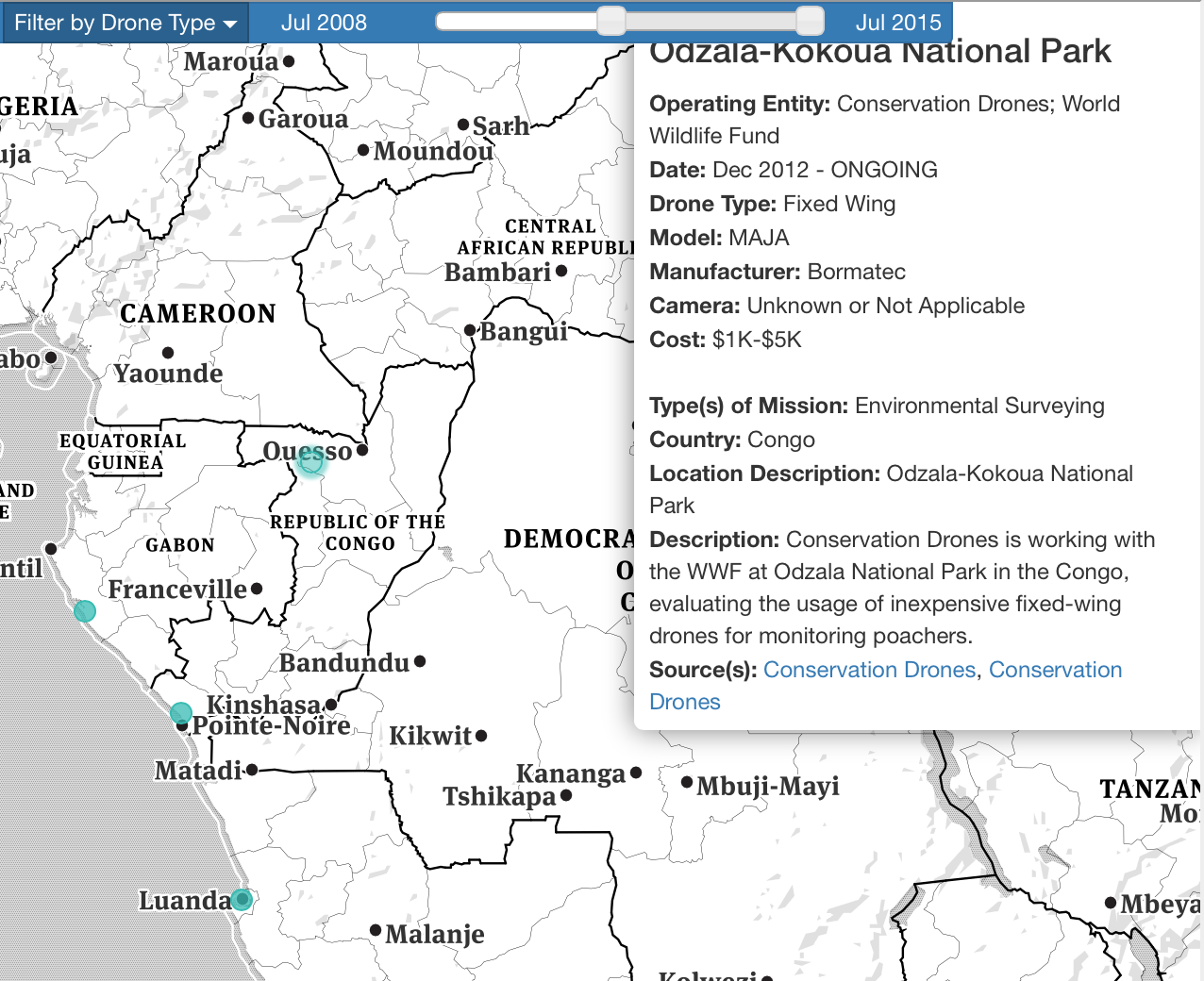Click the Franceville city dot on the map

[257, 589]
